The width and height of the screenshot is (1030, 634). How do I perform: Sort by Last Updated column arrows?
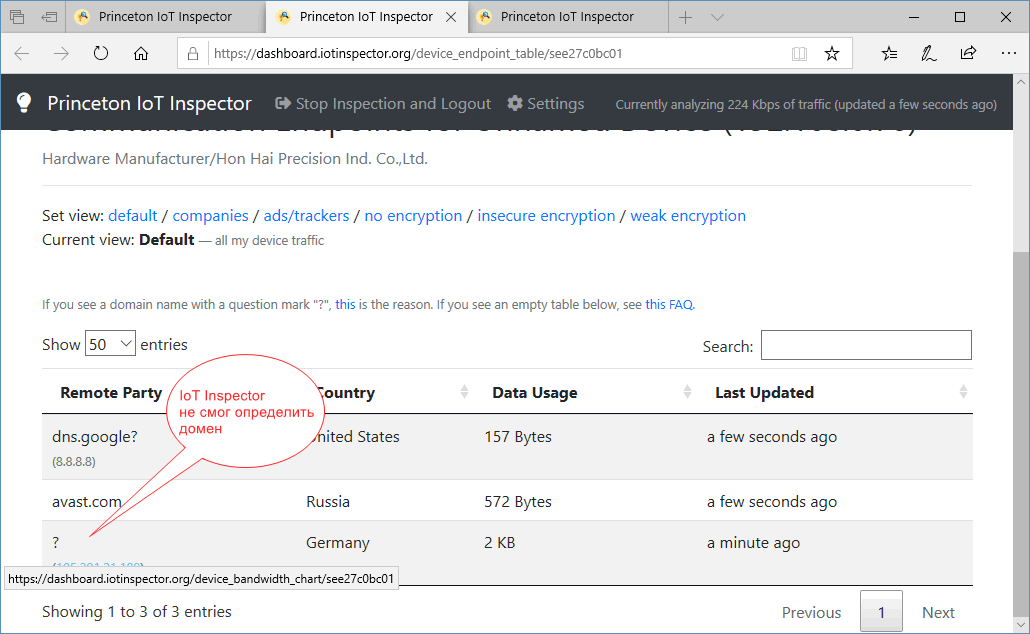tap(963, 392)
